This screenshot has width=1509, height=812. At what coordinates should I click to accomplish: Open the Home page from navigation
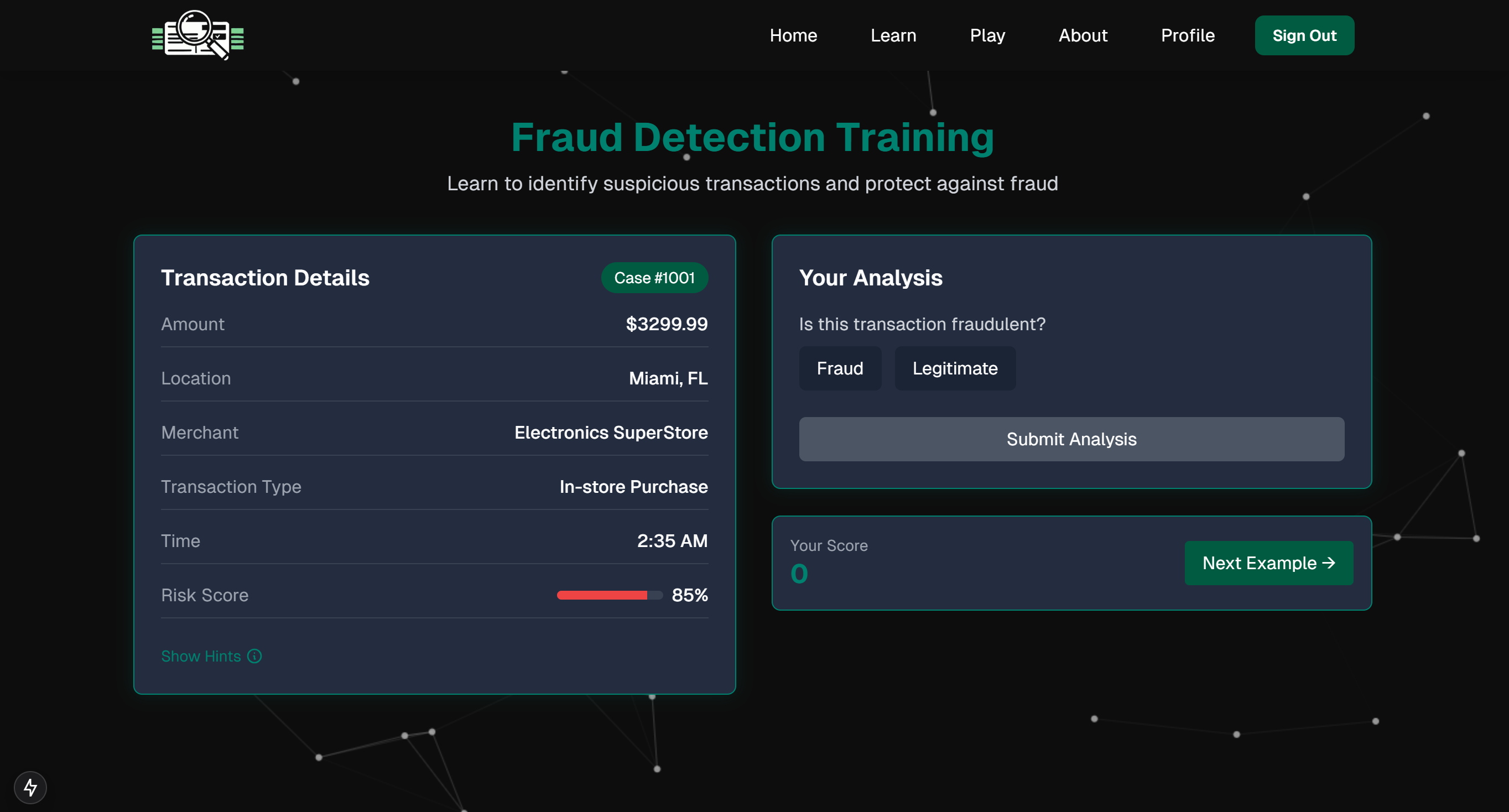pyautogui.click(x=793, y=36)
